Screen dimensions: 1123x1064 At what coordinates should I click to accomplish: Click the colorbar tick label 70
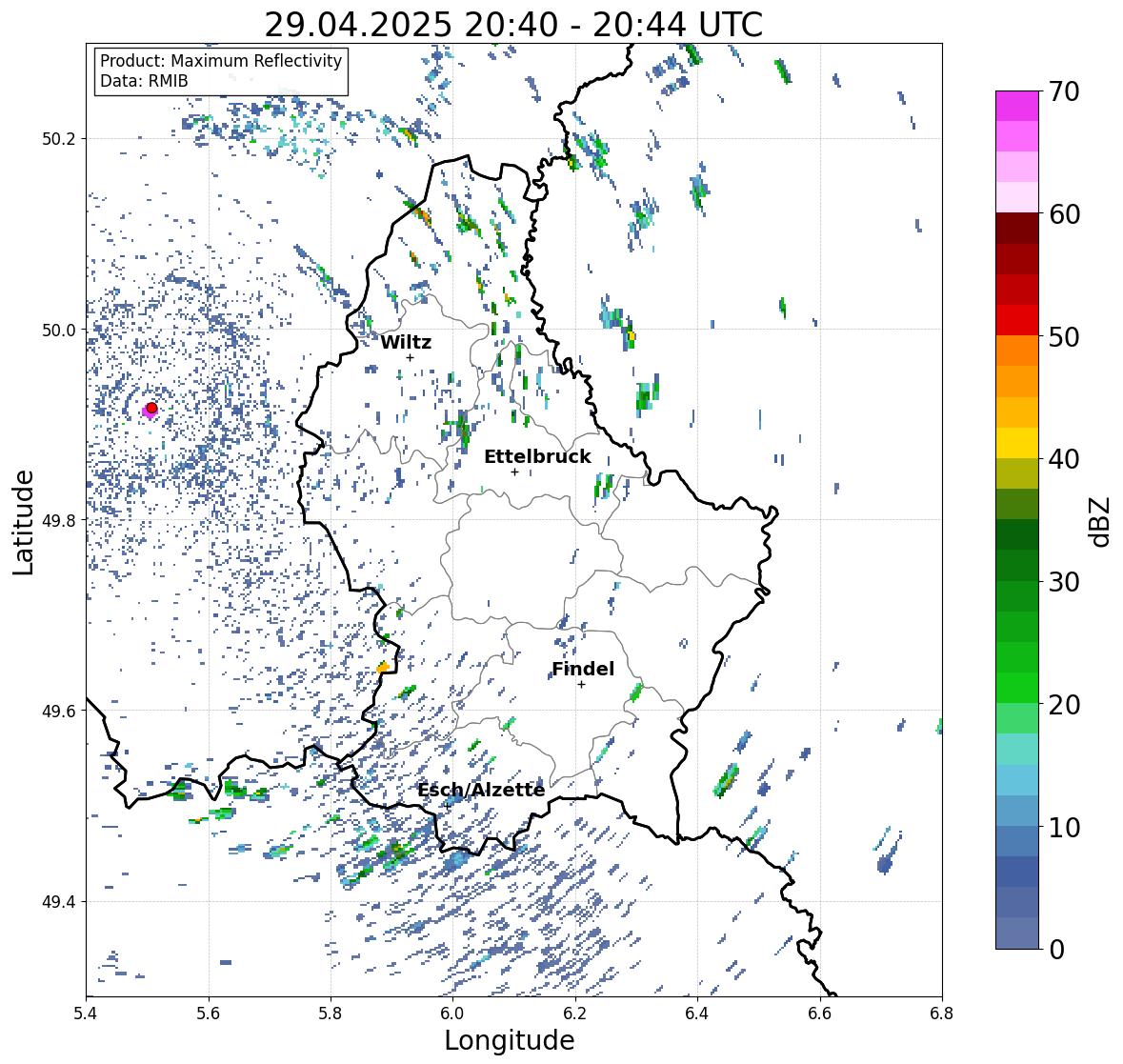[1064, 91]
